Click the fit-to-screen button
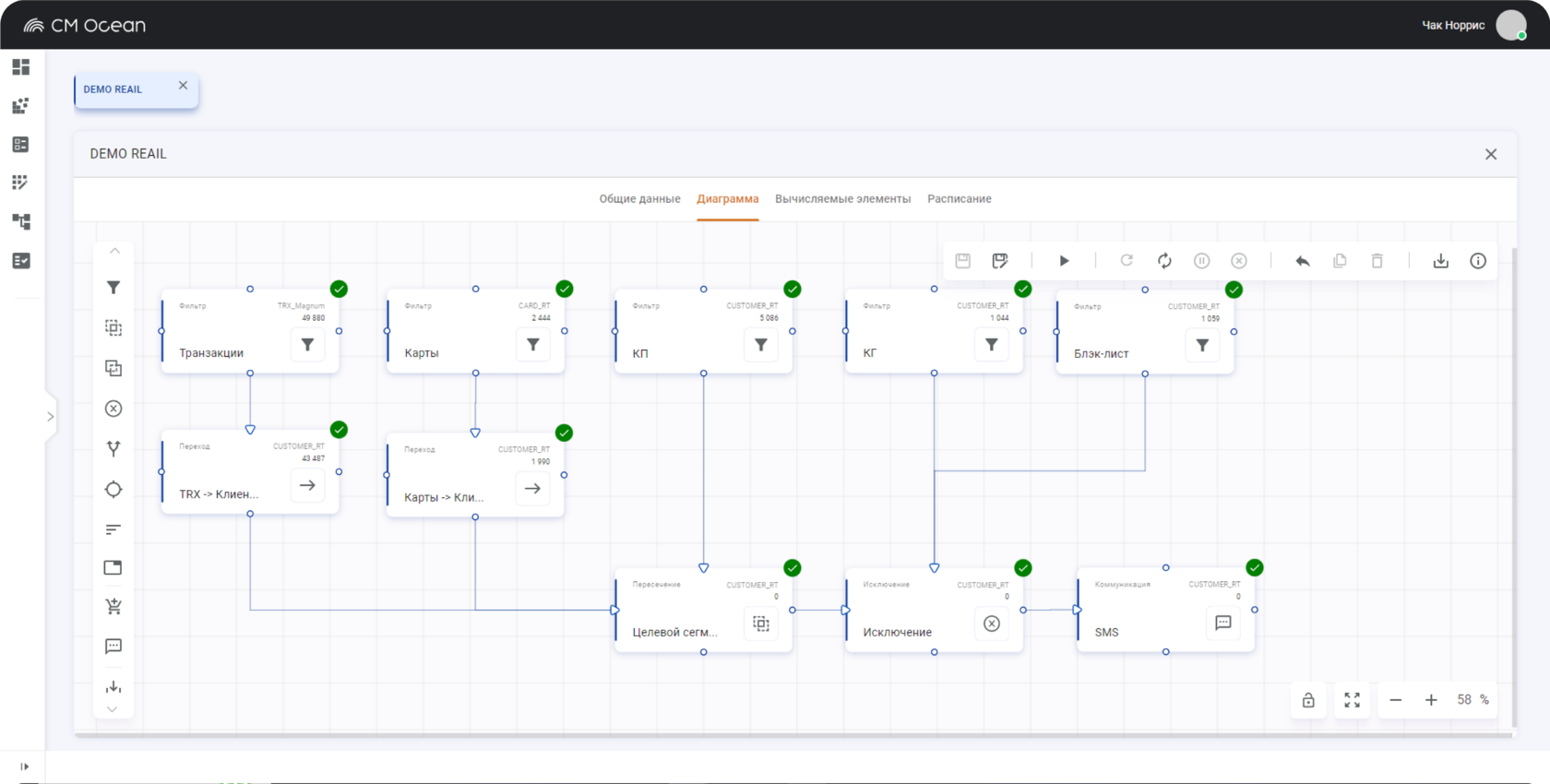 pos(1352,700)
